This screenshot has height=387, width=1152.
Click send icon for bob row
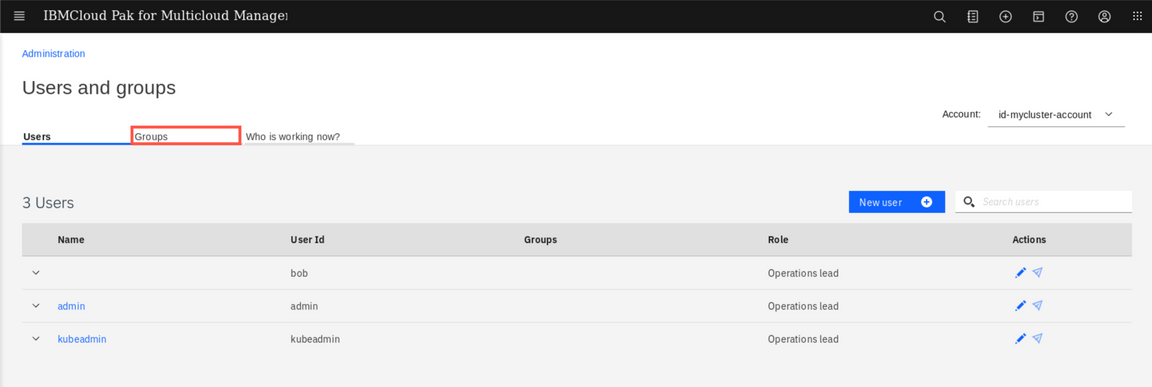[1037, 272]
